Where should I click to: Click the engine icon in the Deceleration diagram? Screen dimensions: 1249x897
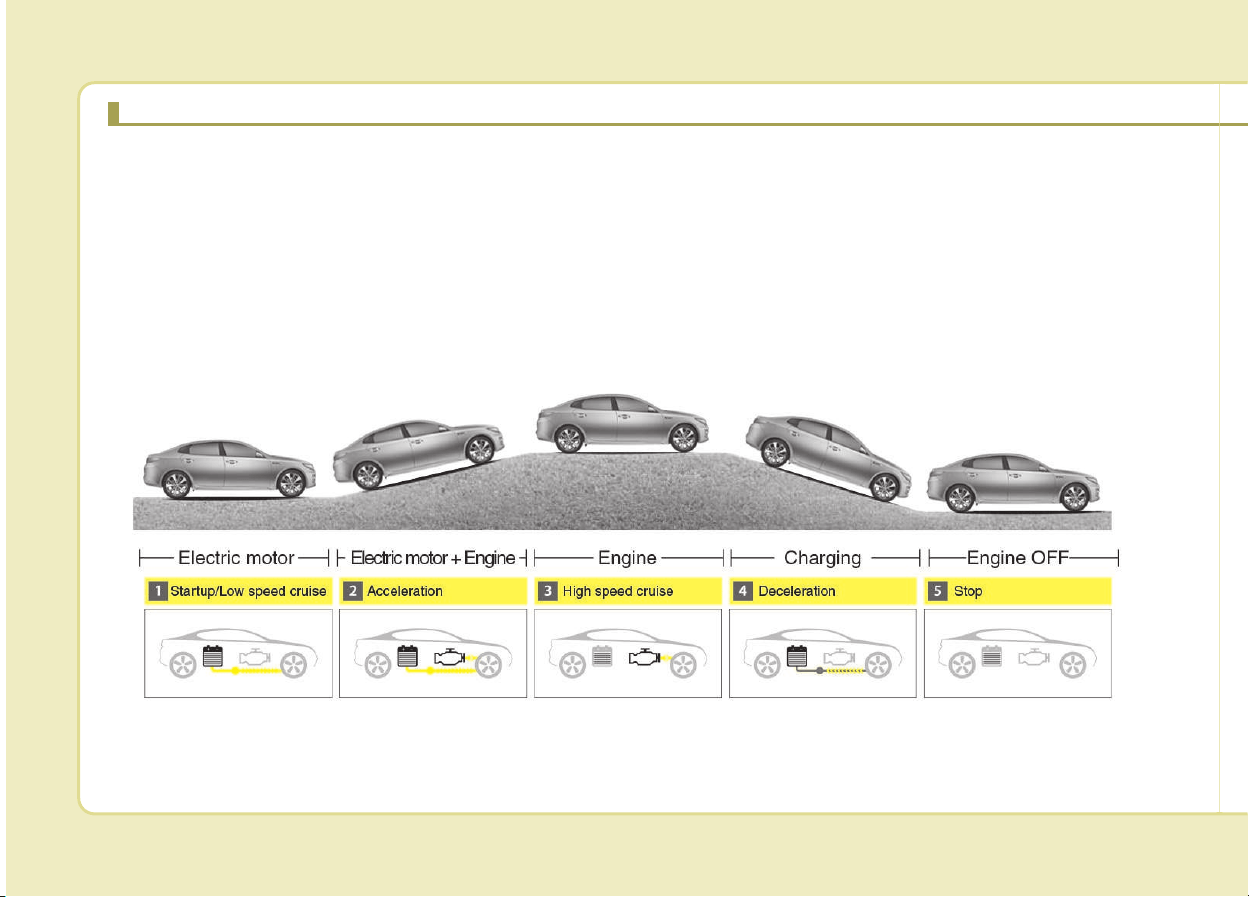[841, 658]
